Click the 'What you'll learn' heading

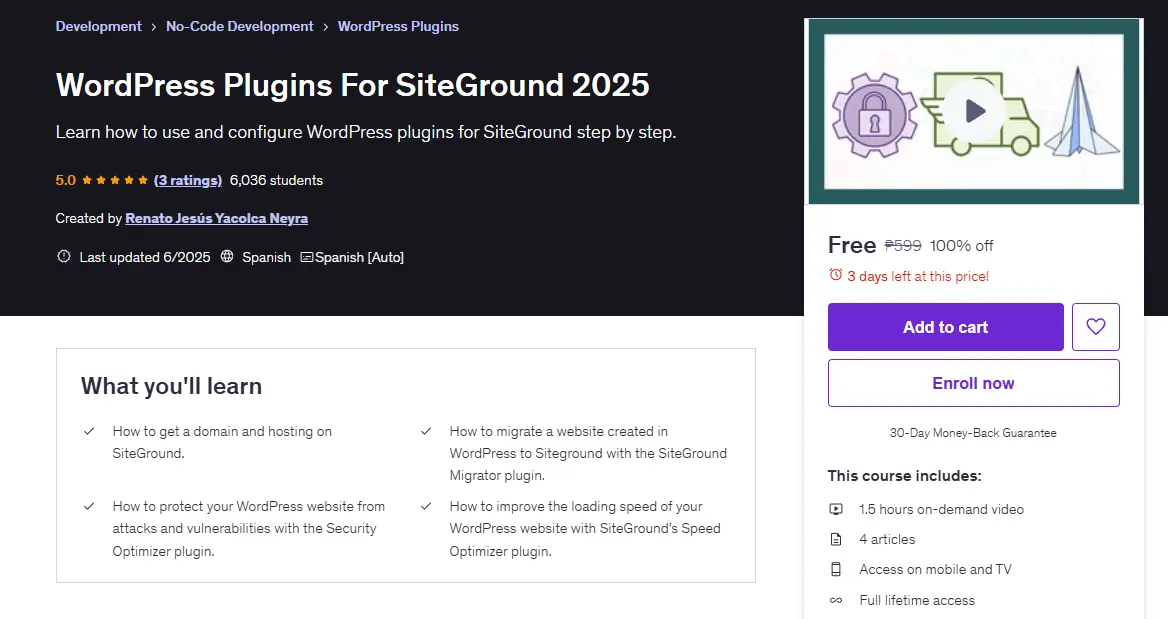(x=171, y=386)
